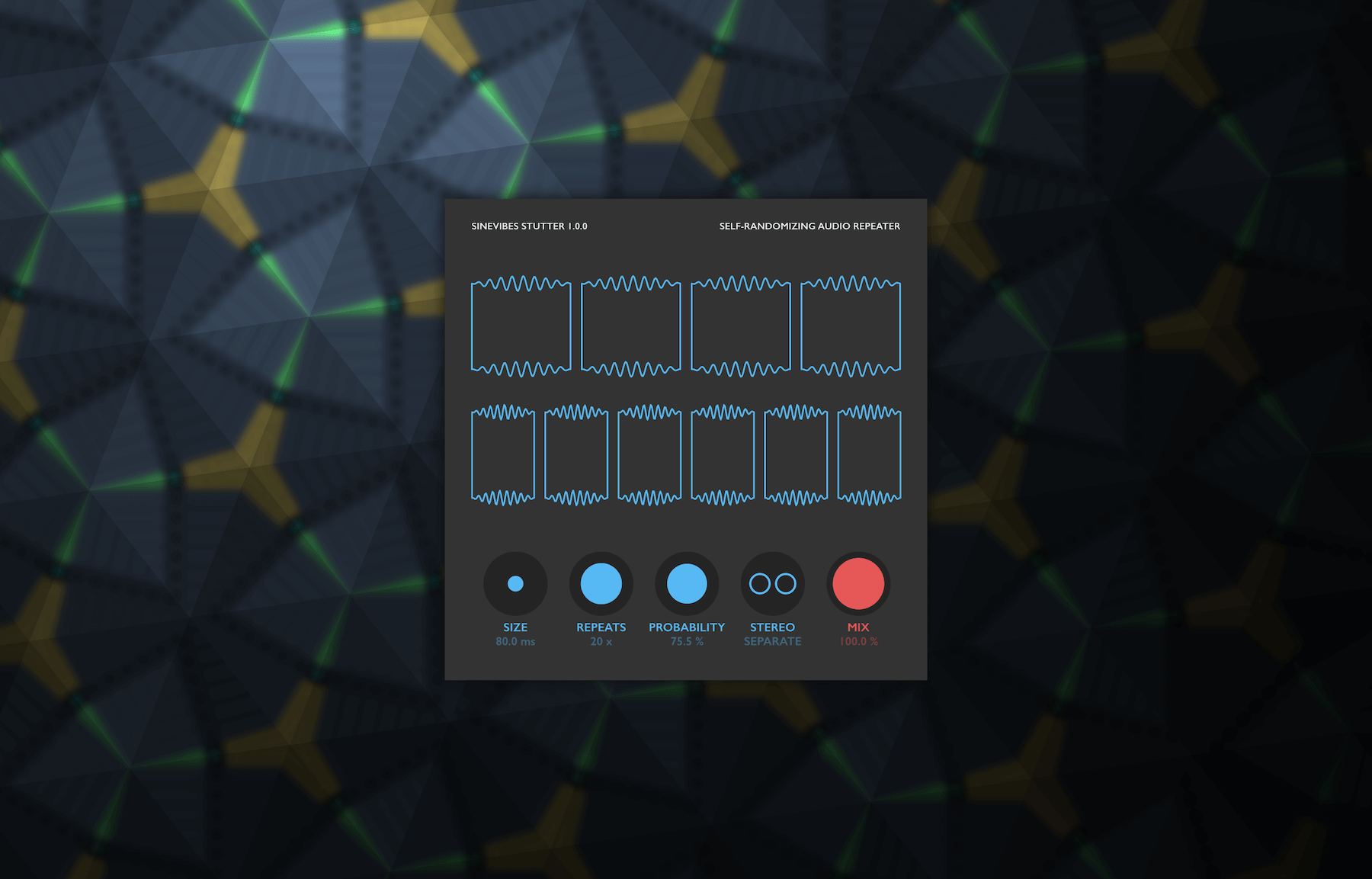Toggle the Stereo Separate mode control

click(x=773, y=584)
